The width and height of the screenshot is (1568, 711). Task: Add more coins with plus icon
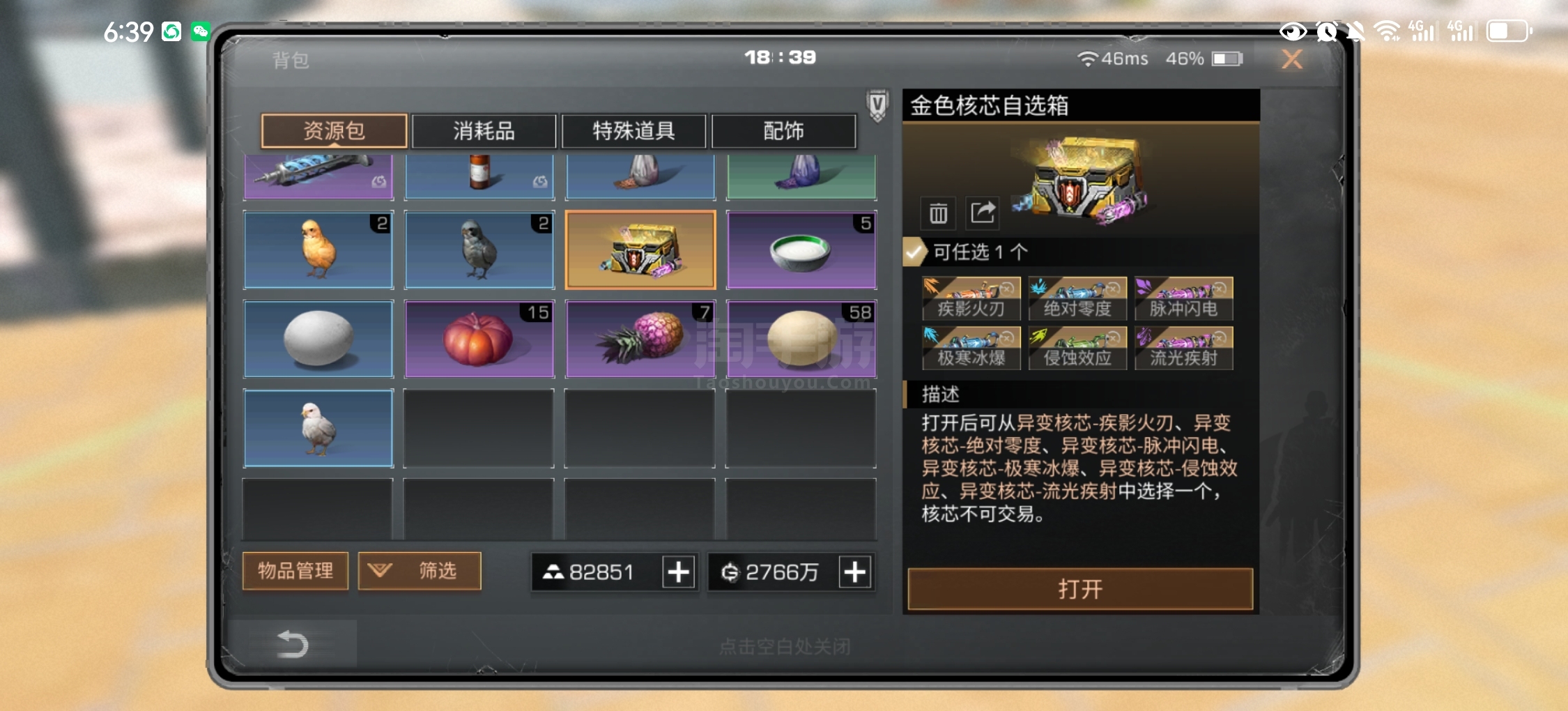coord(854,572)
